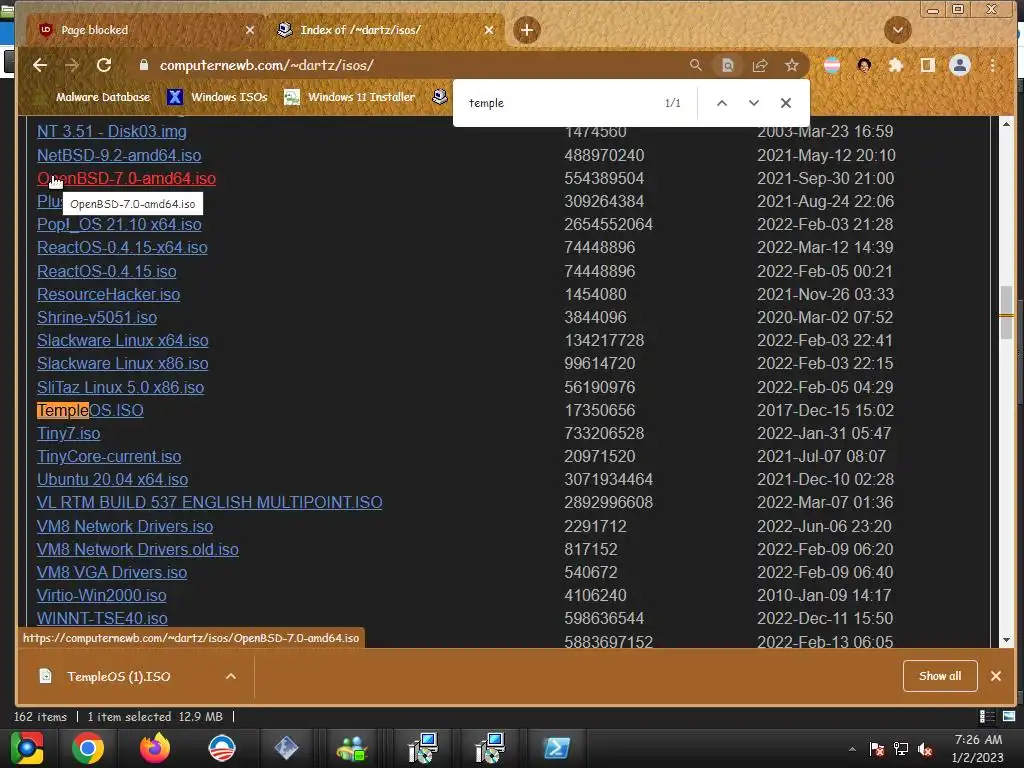This screenshot has width=1024, height=768.
Task: Click the striped flag extension icon
Action: [x=832, y=65]
